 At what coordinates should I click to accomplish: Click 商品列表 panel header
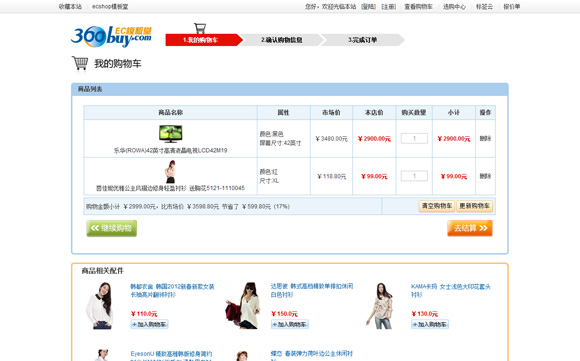tap(290, 89)
